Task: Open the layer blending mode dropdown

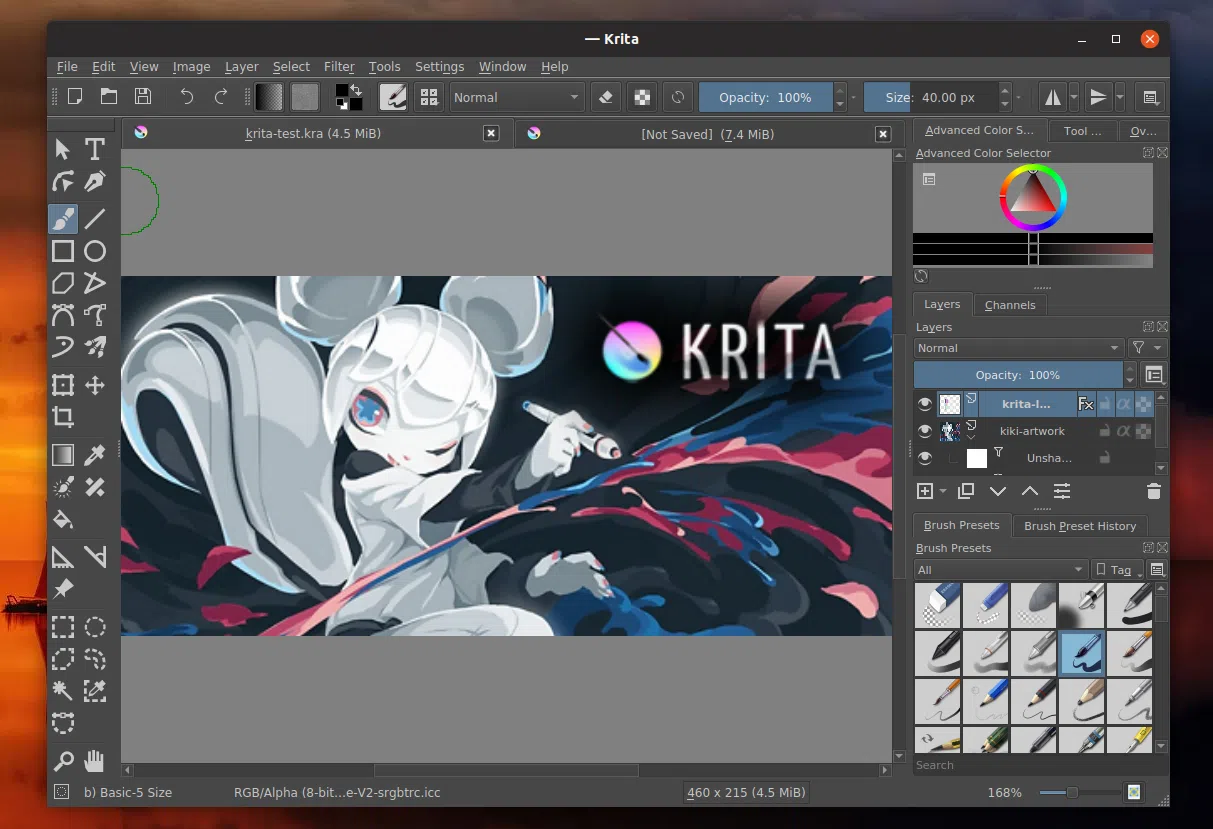Action: click(x=1017, y=348)
